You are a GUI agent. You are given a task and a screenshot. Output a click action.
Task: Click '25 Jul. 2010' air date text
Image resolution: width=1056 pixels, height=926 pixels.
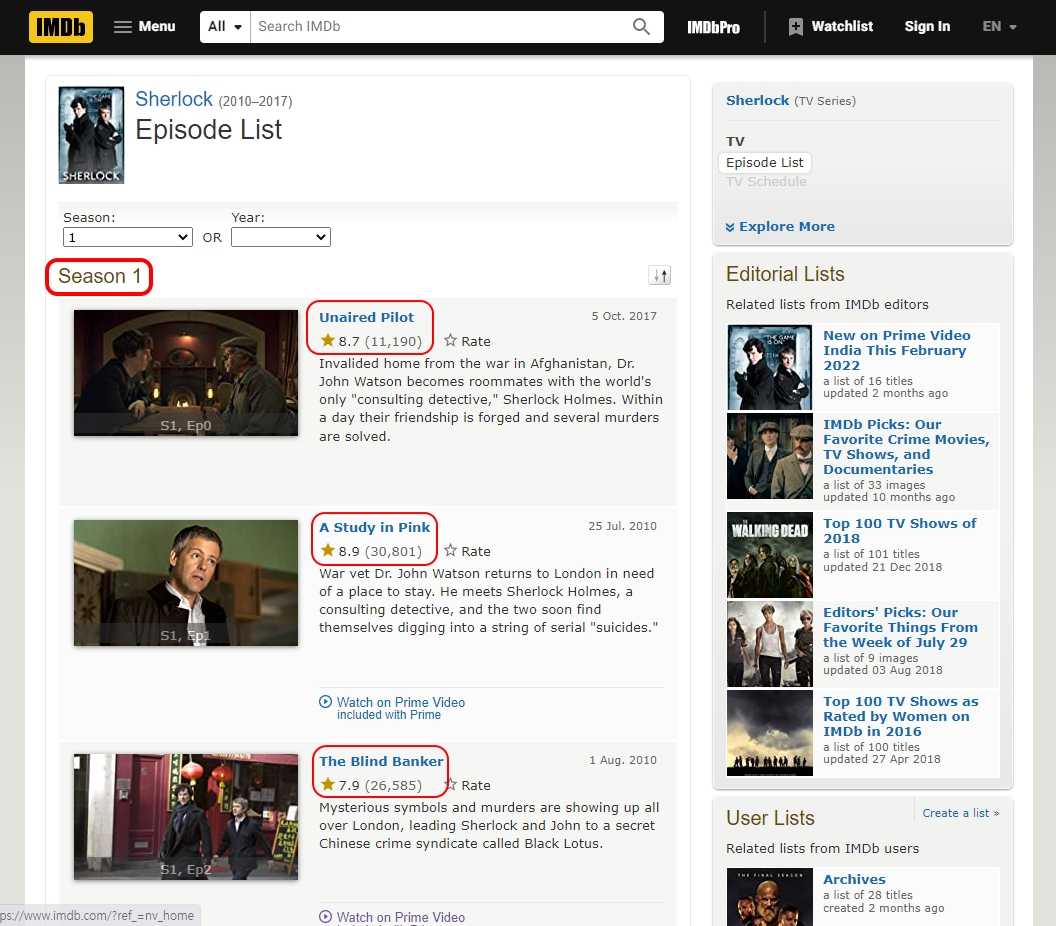click(x=622, y=526)
